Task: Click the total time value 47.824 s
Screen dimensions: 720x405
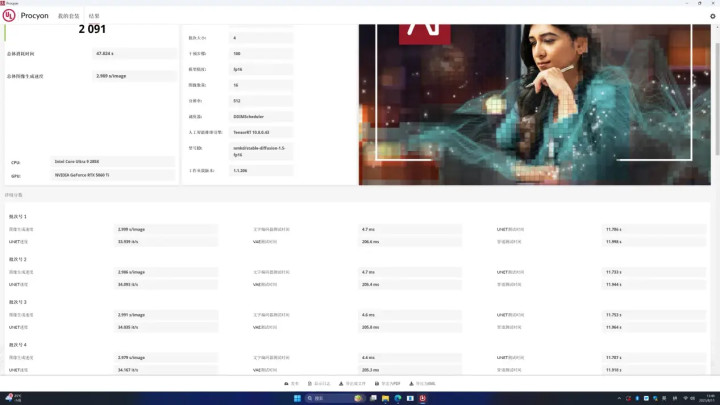Action: click(x=134, y=54)
